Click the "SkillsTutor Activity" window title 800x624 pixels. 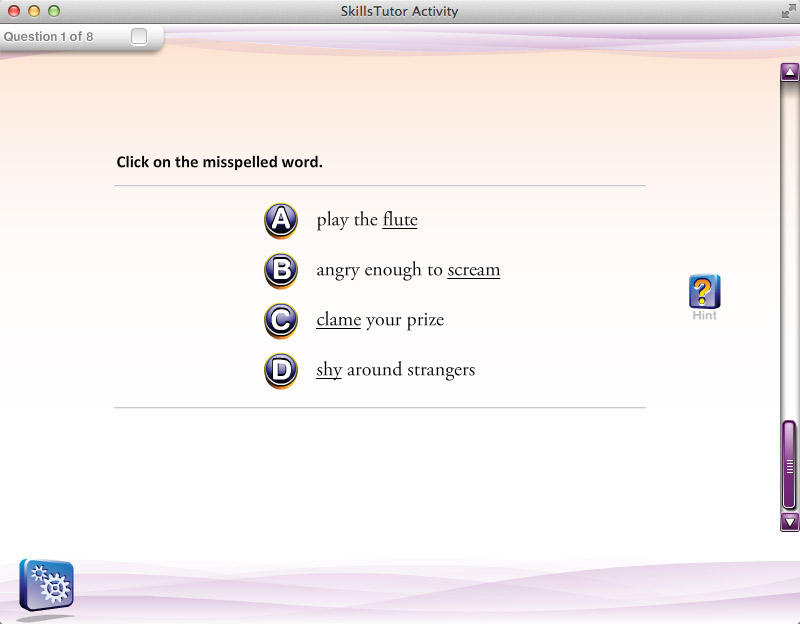[399, 11]
